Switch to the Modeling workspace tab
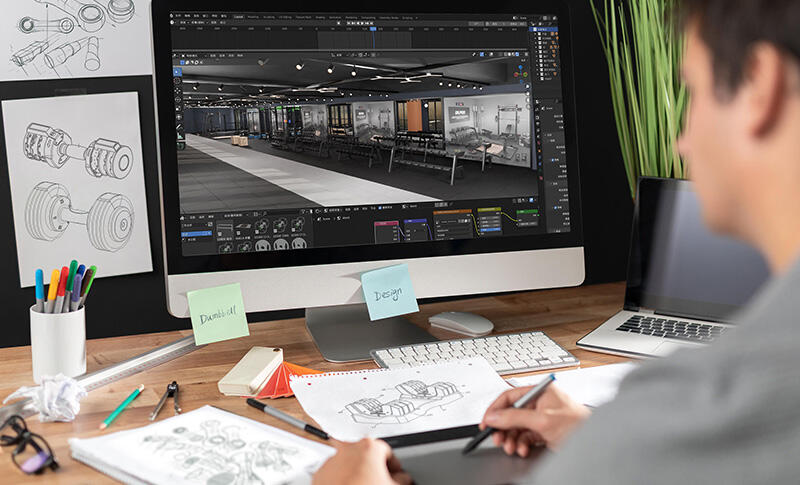 (x=253, y=17)
